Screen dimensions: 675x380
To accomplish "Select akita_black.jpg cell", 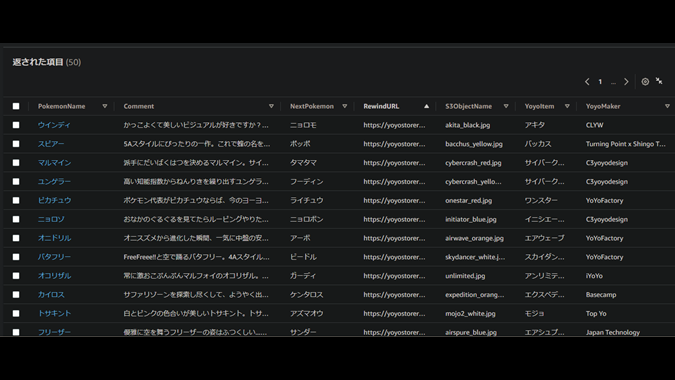I will (468, 125).
